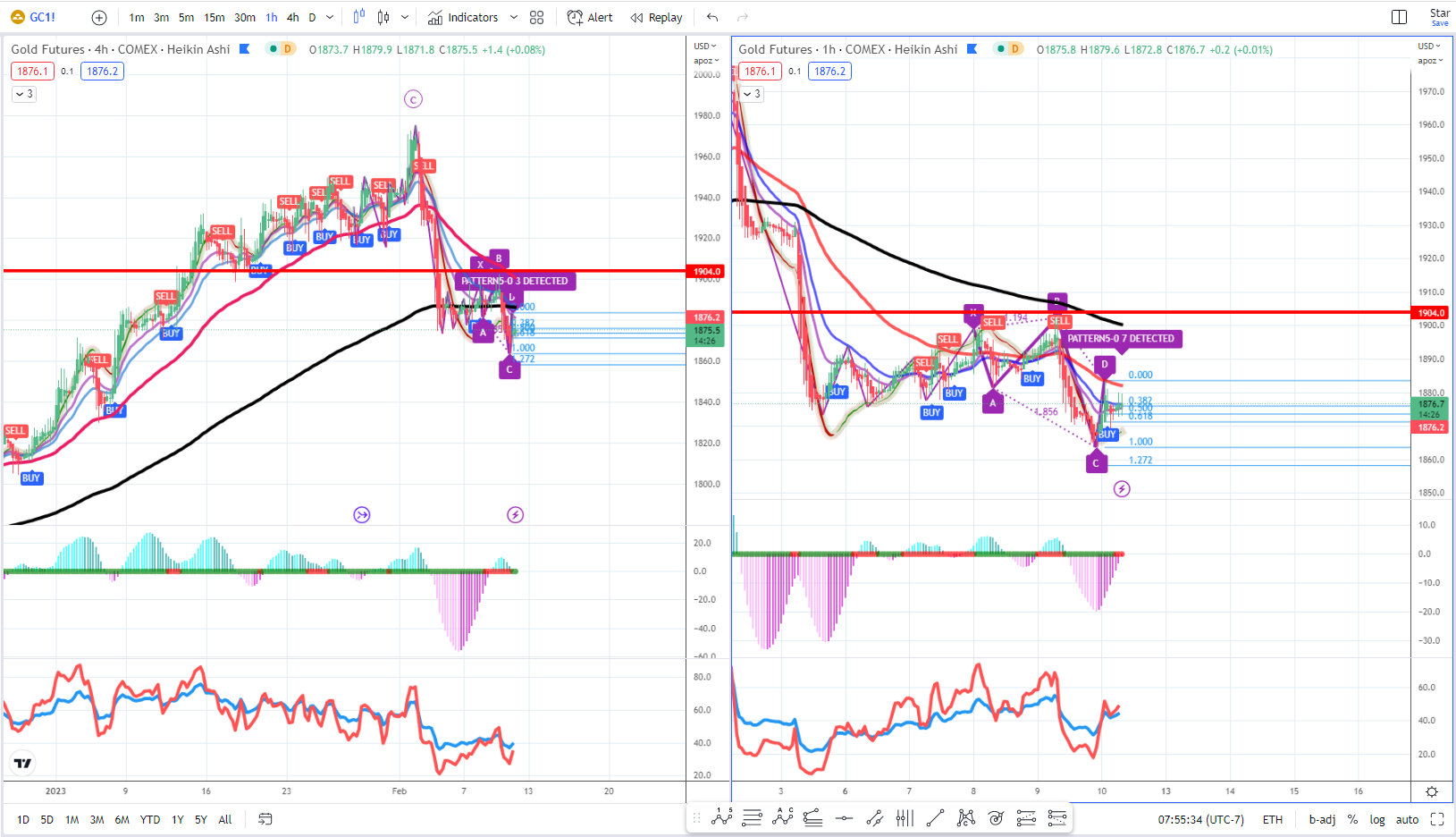Click the Redo arrow
The image size is (1456, 837).
coord(742,17)
